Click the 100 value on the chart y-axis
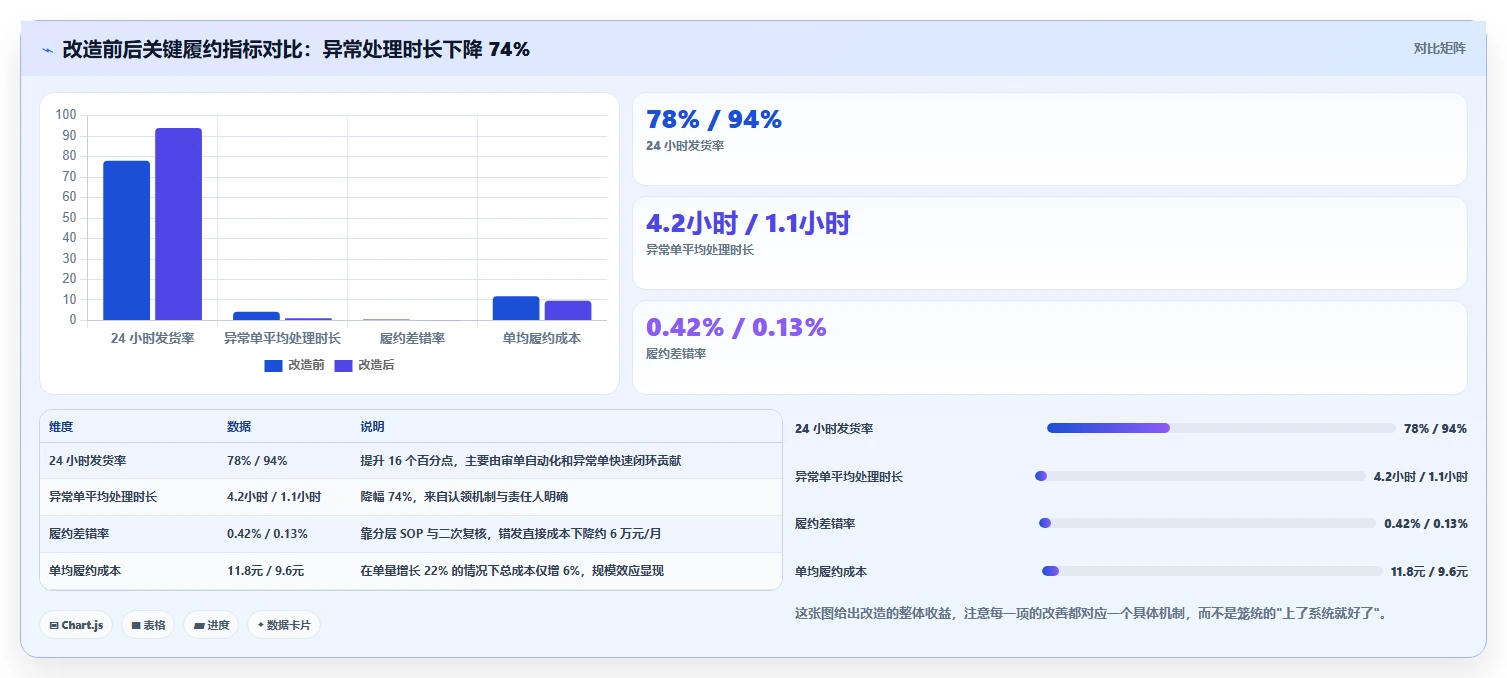Screen dimensions: 1507x678 click(x=66, y=115)
